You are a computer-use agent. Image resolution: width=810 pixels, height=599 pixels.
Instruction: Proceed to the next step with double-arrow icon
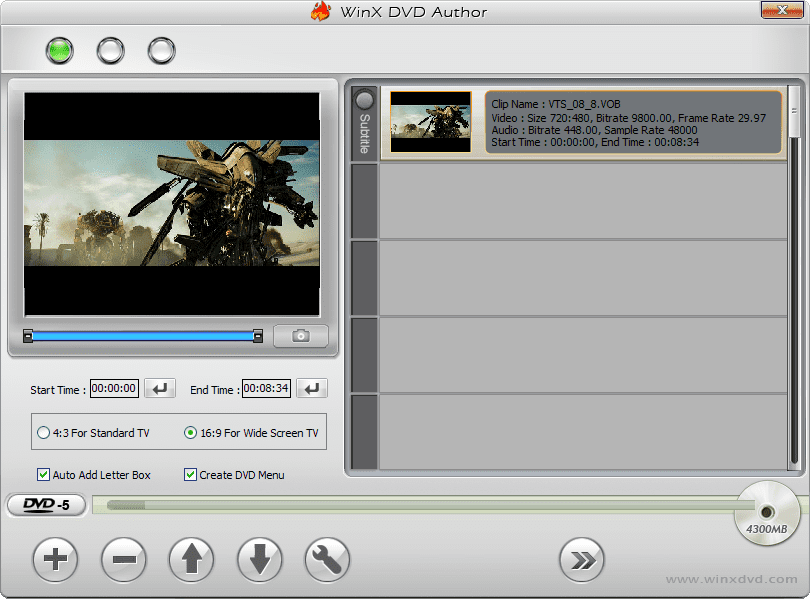tap(583, 560)
